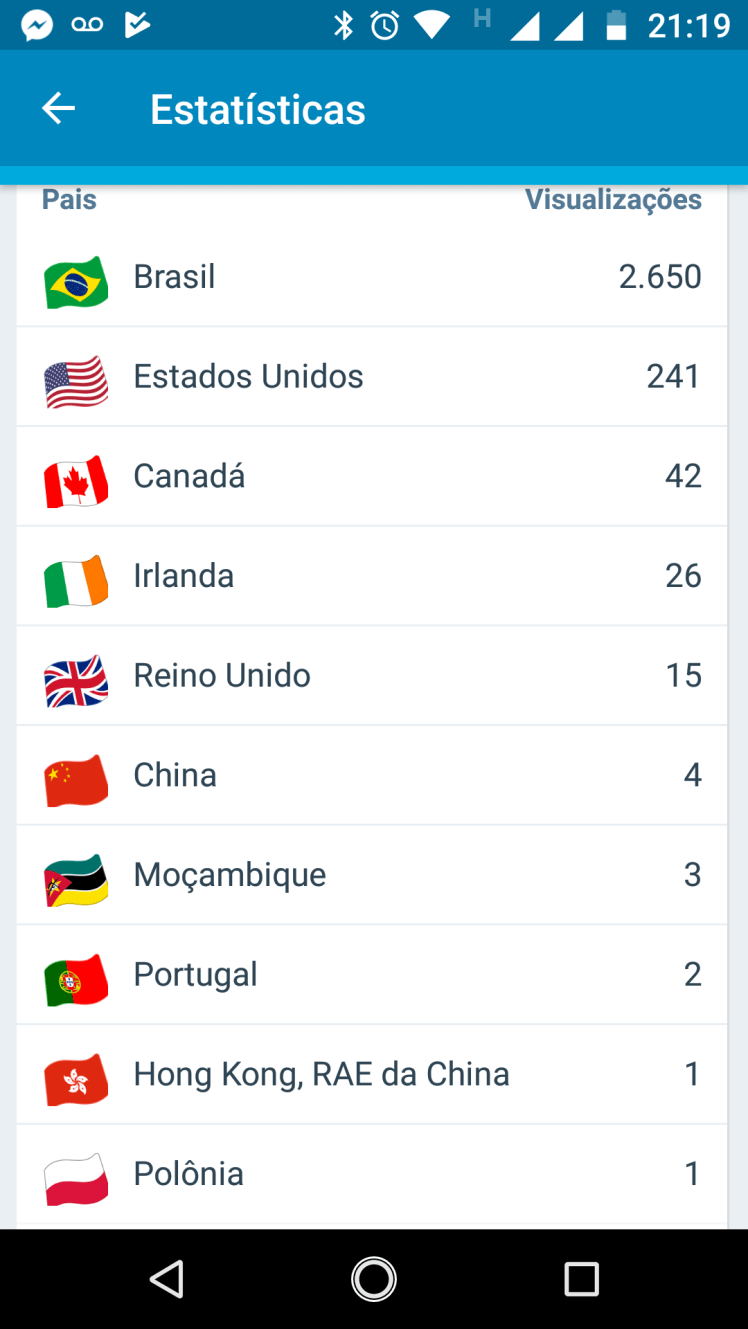748x1329 pixels.
Task: Tap the Brazil flag icon
Action: 76,281
